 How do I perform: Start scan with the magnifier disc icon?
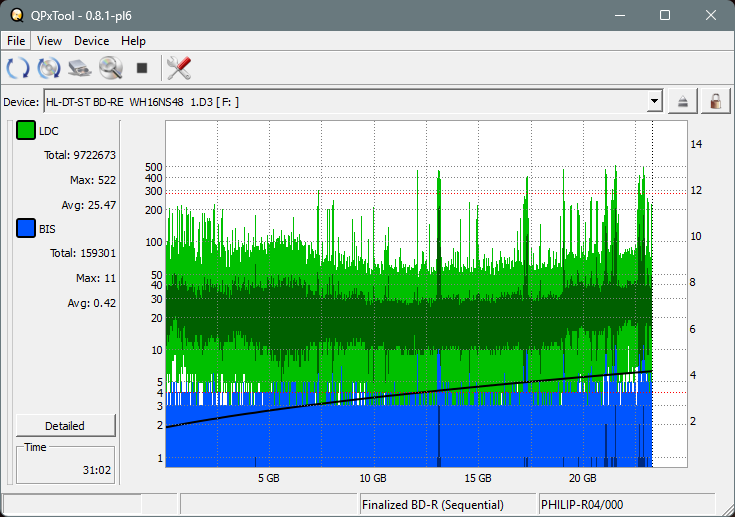[110, 68]
